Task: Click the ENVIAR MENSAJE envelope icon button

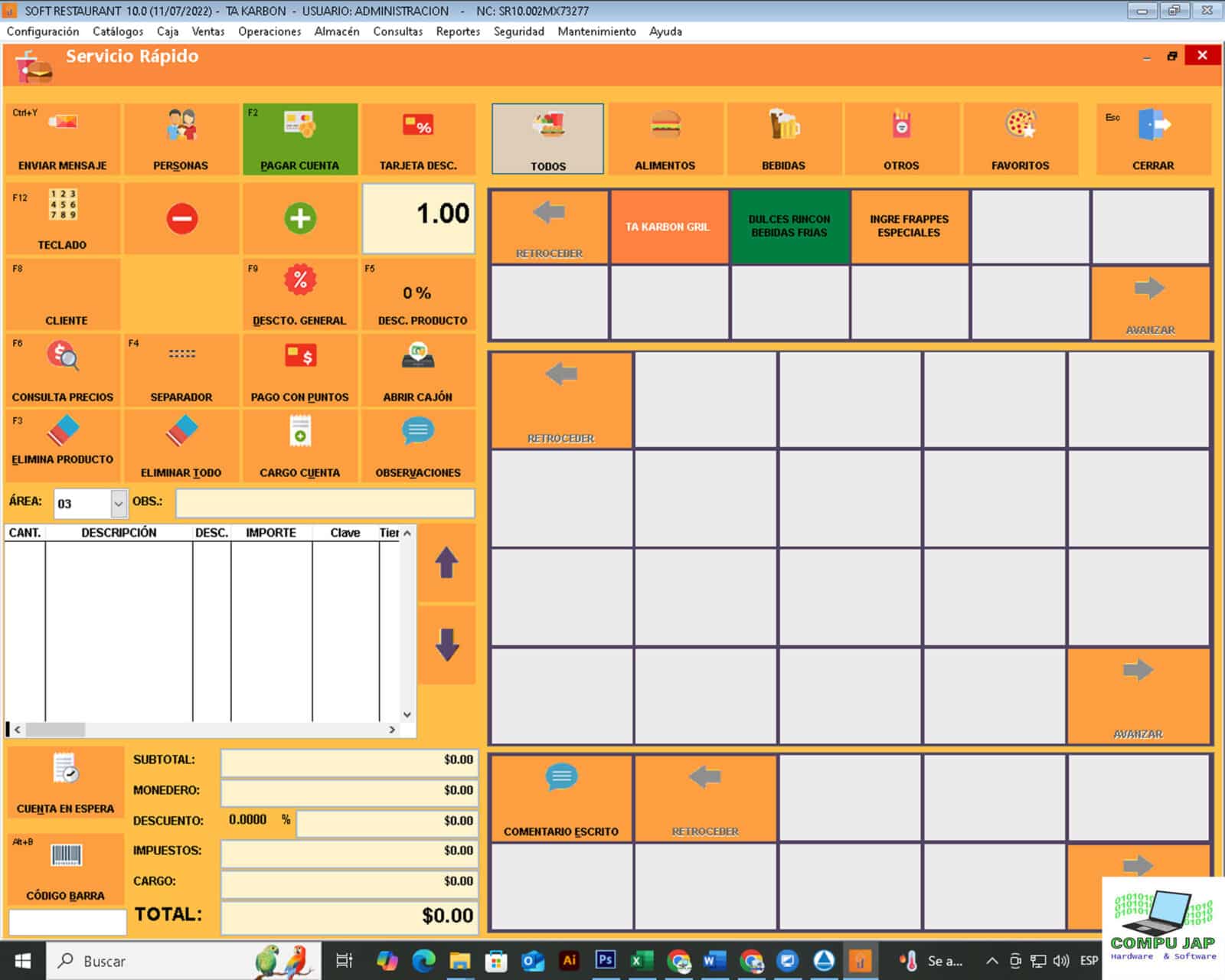Action: 63,139
